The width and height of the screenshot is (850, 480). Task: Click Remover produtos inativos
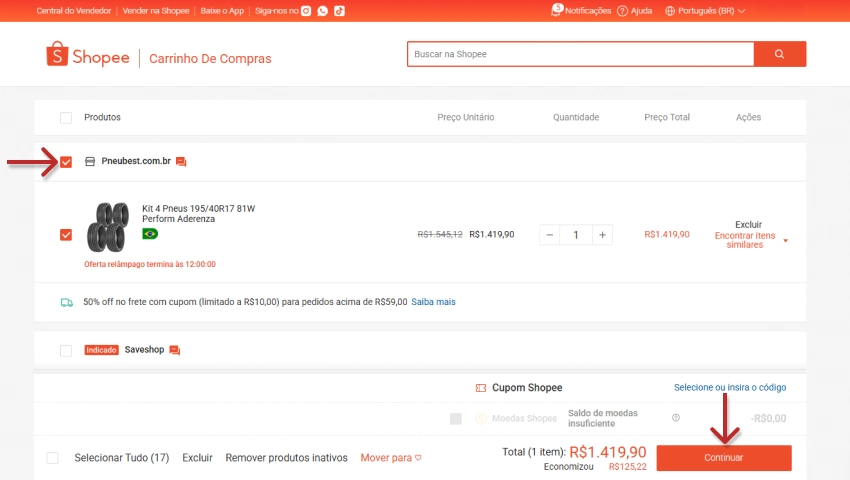pos(286,458)
